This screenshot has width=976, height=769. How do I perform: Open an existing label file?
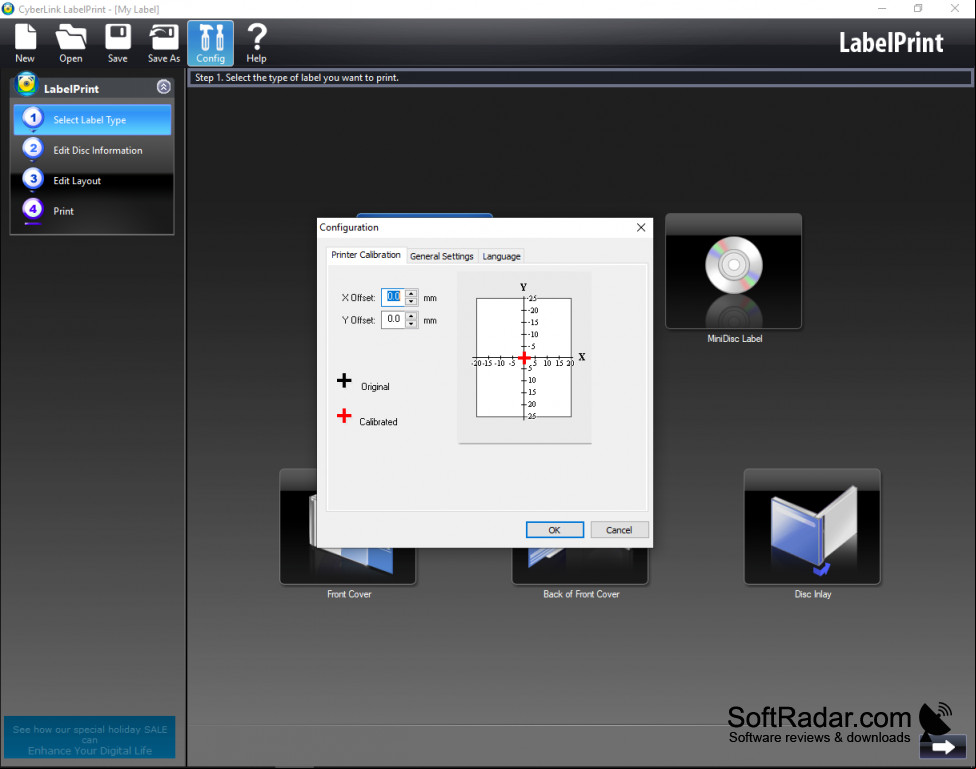[70, 43]
